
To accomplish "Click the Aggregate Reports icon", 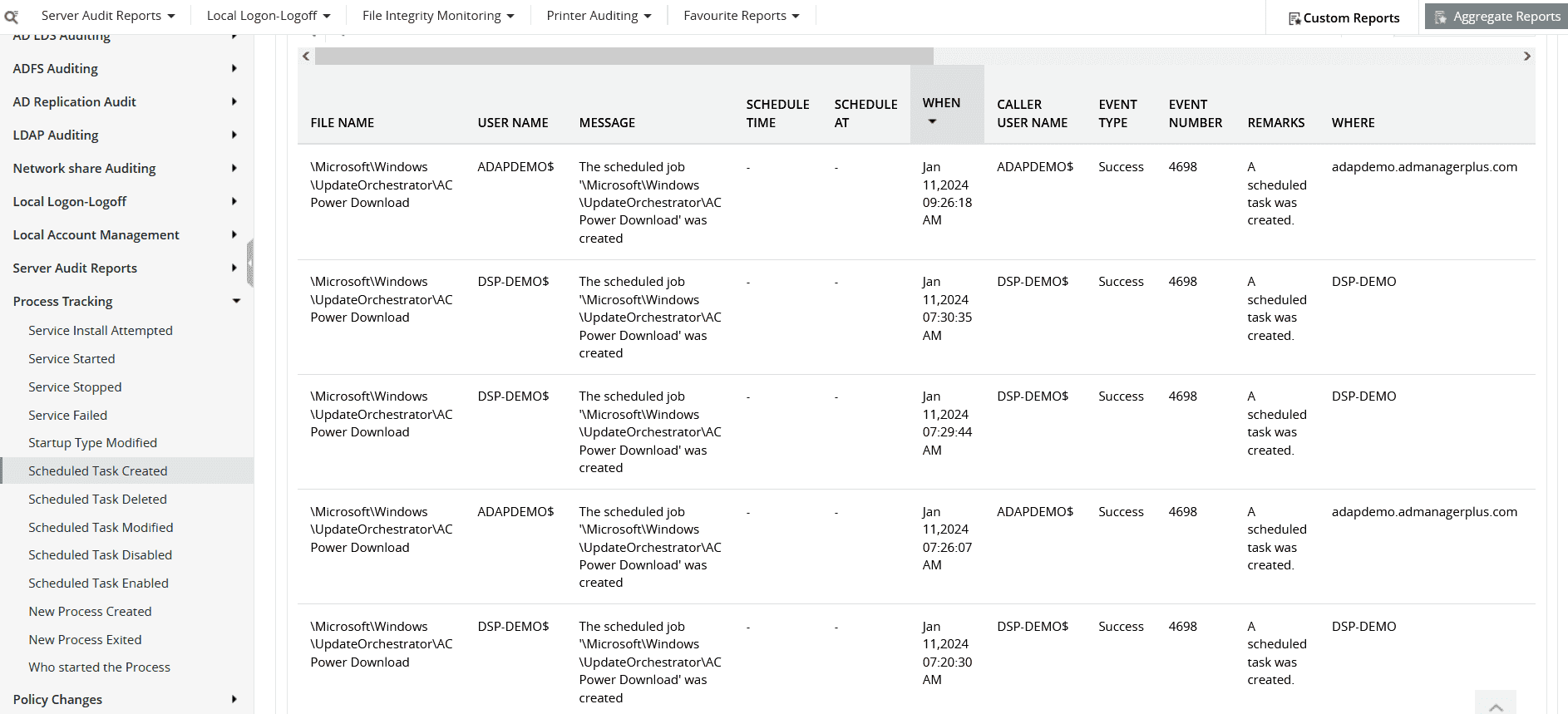I will coord(1441,17).
